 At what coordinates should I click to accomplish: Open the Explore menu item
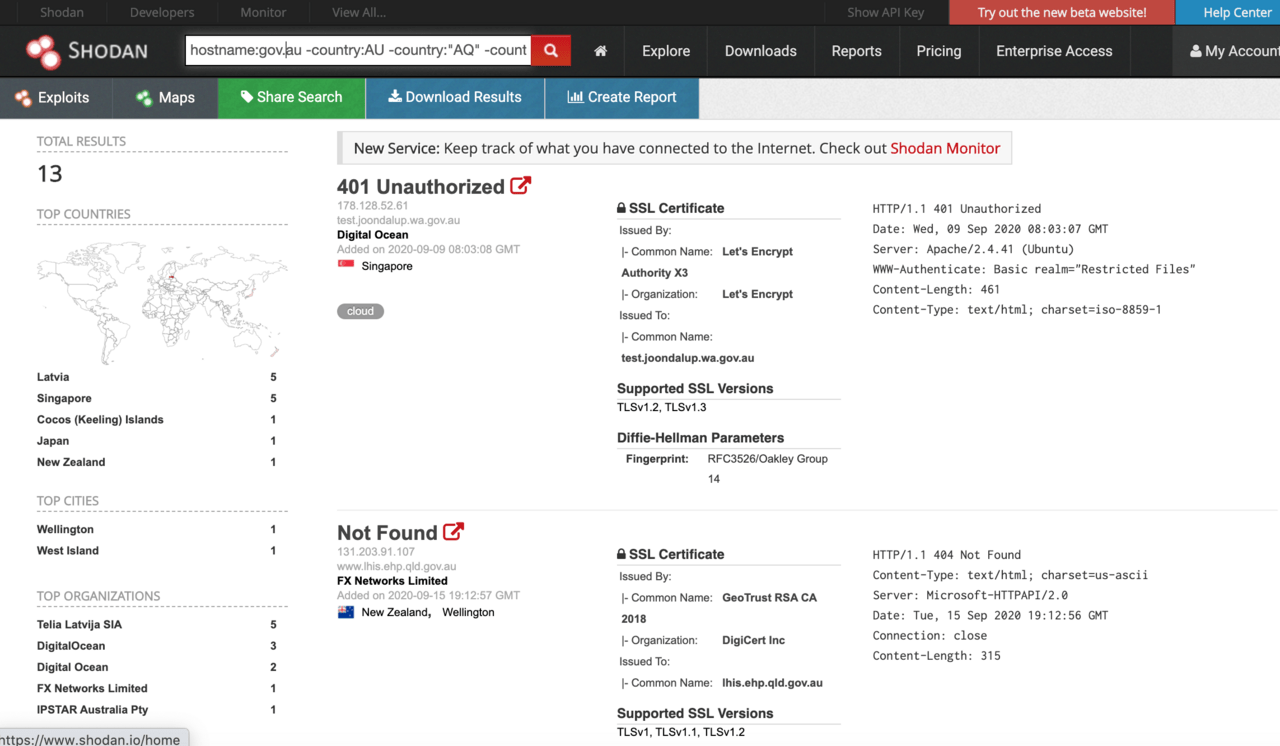click(666, 51)
